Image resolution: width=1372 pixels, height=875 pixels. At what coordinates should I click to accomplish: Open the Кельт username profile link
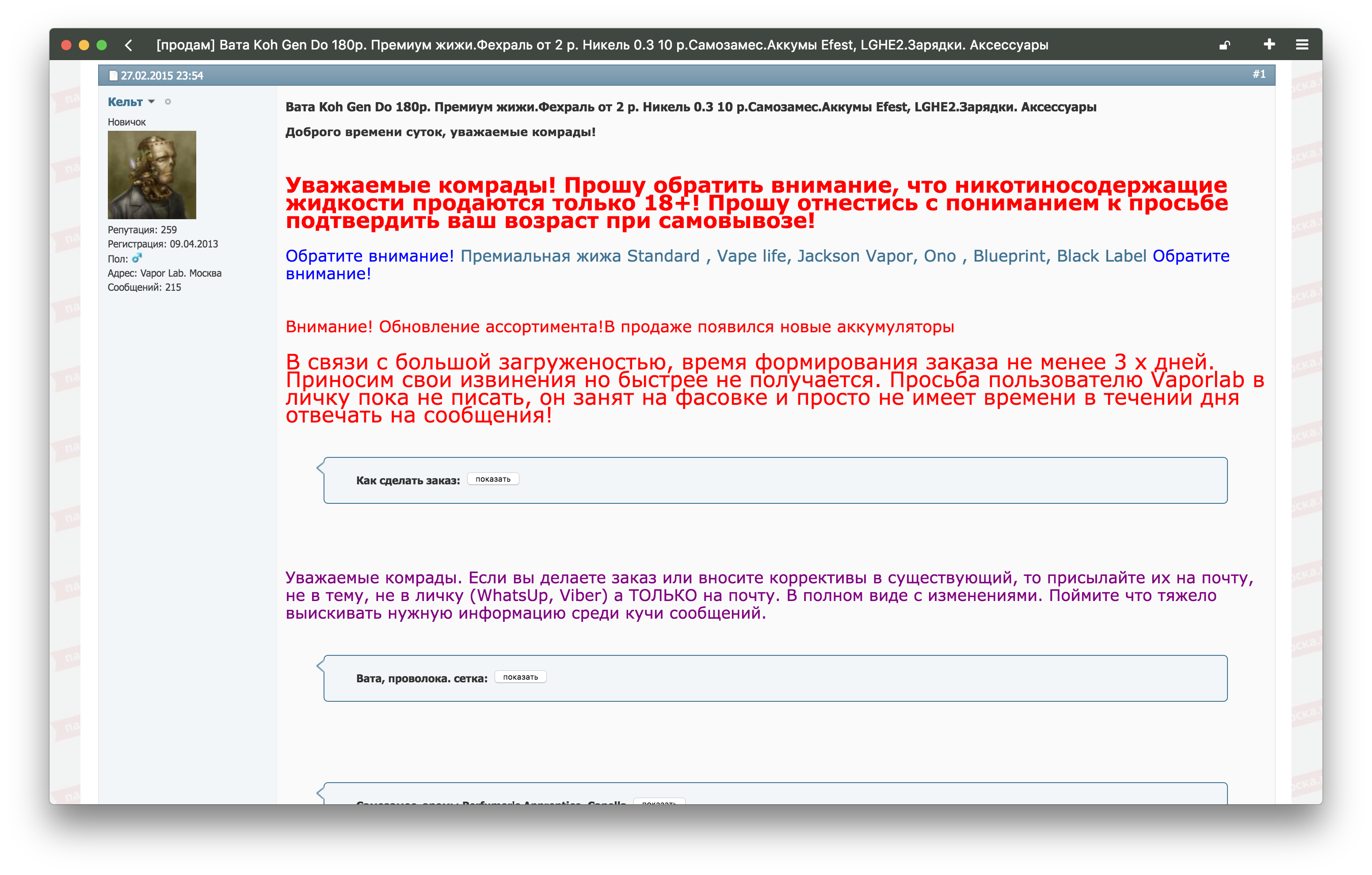[126, 102]
